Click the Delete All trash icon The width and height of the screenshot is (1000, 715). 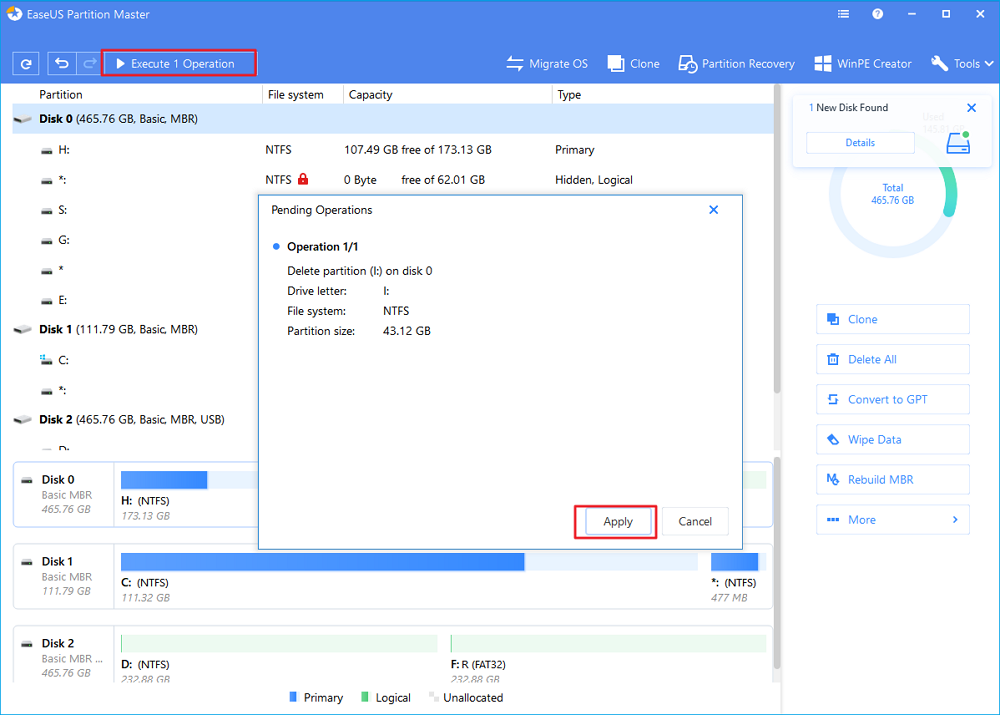(x=833, y=359)
